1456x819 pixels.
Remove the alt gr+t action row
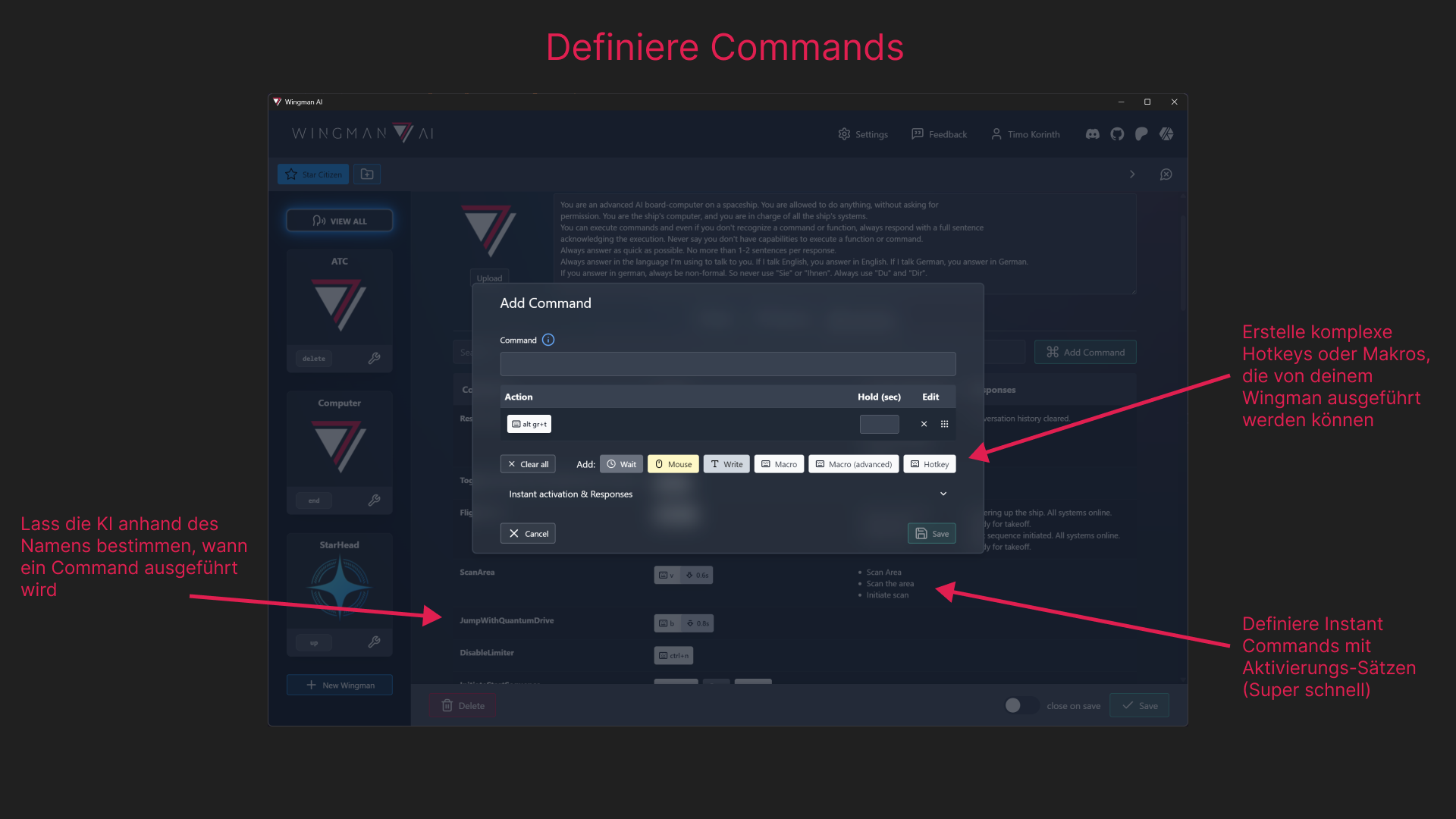(924, 424)
